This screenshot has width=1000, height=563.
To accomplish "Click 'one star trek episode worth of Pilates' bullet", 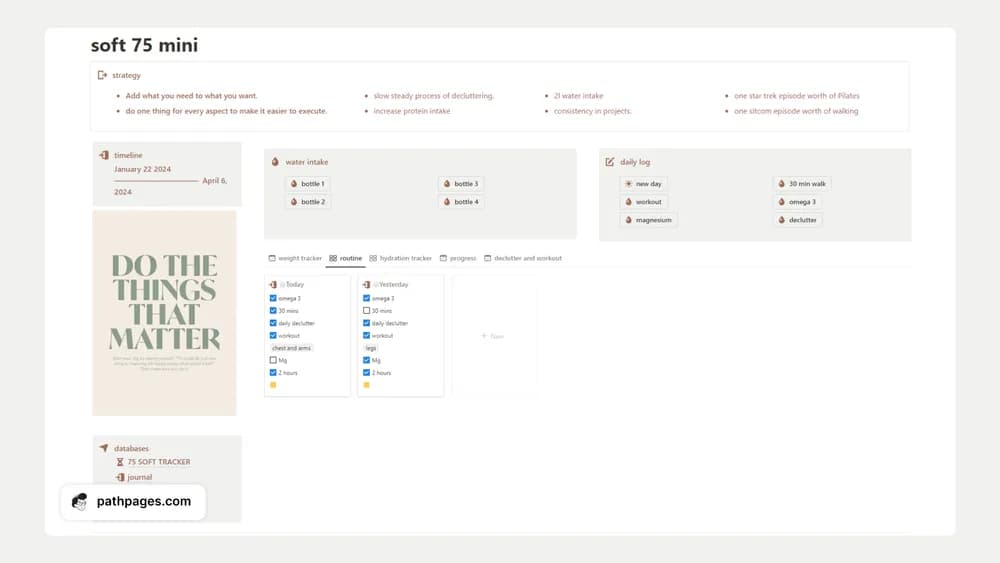I will 797,96.
